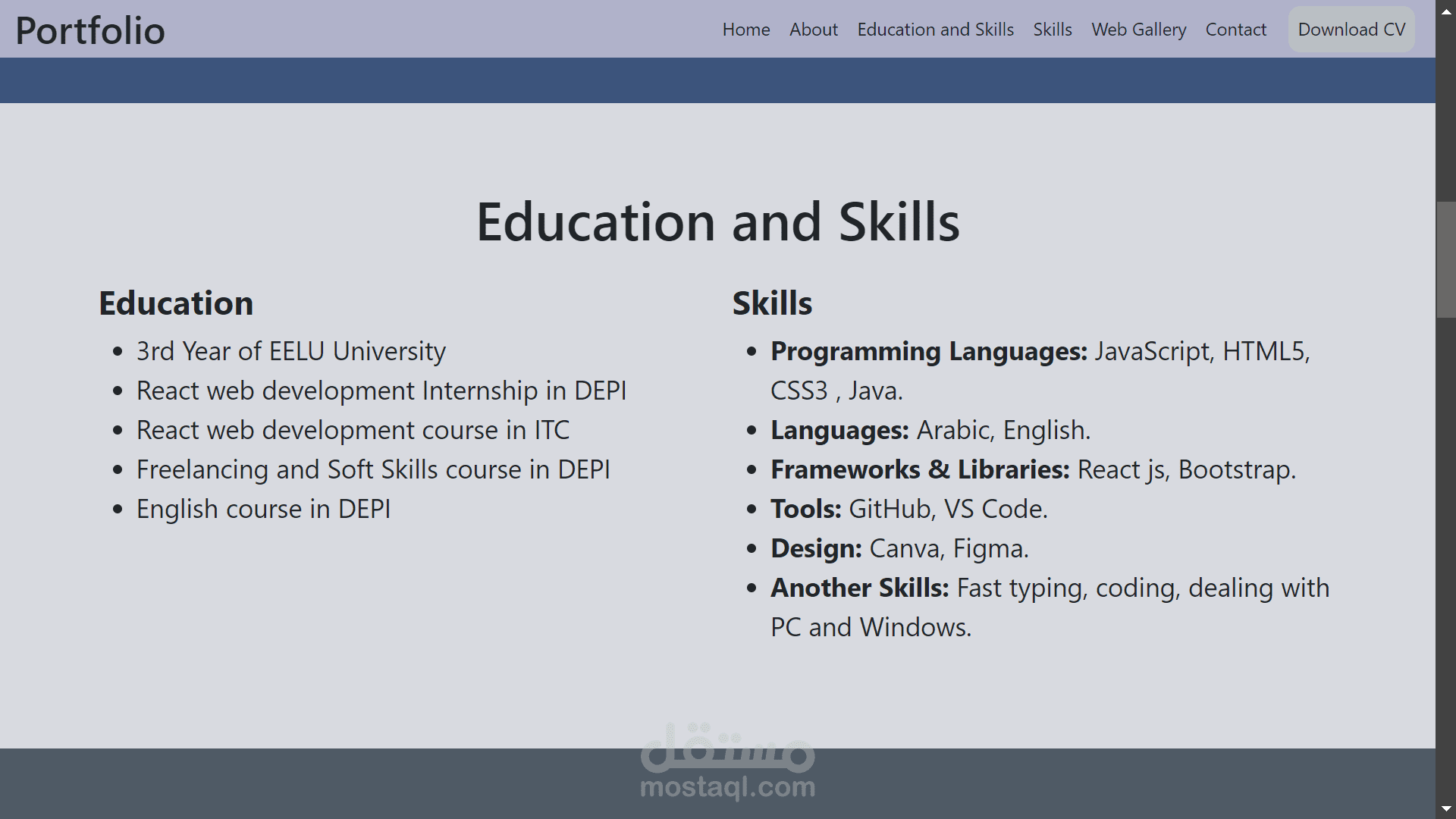Click the vertical scrollbar thumb
Viewport: 1456px width, 819px height.
(1446, 259)
